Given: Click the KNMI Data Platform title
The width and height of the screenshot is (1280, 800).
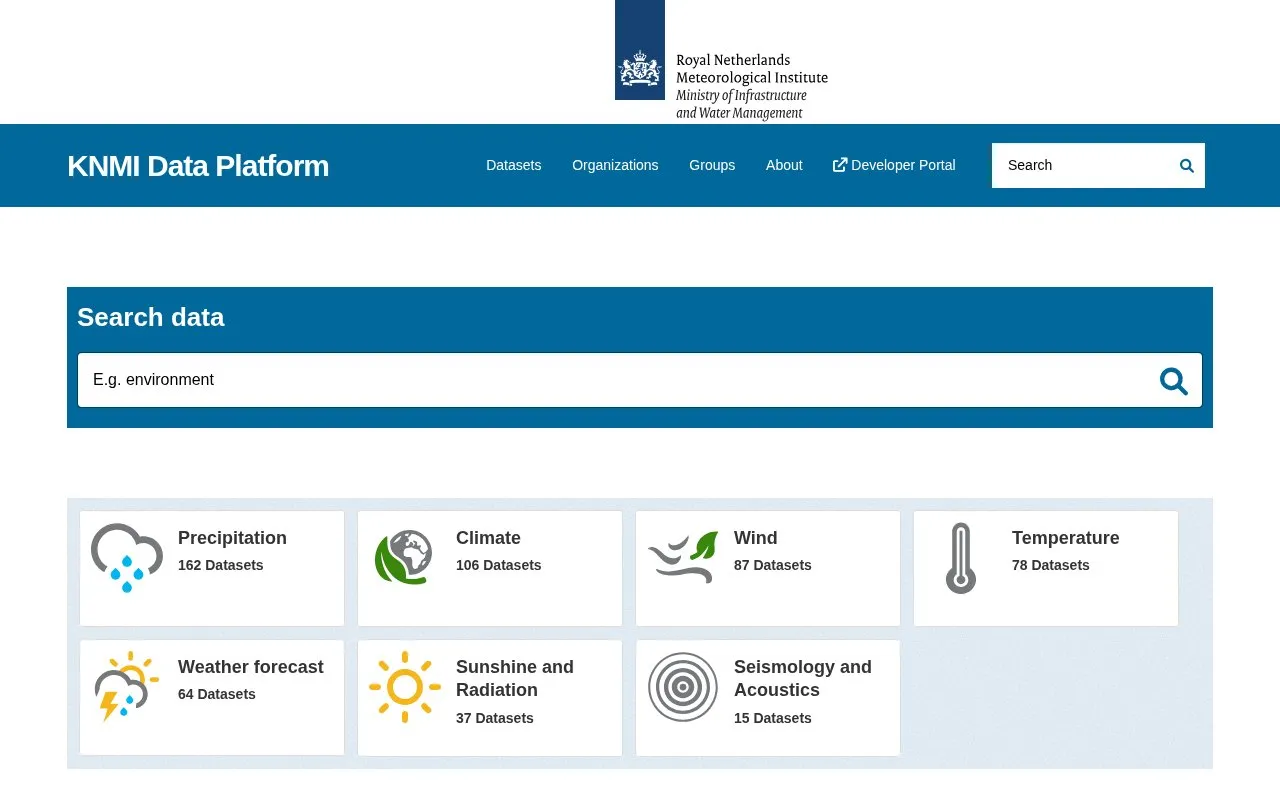Looking at the screenshot, I should pyautogui.click(x=198, y=166).
